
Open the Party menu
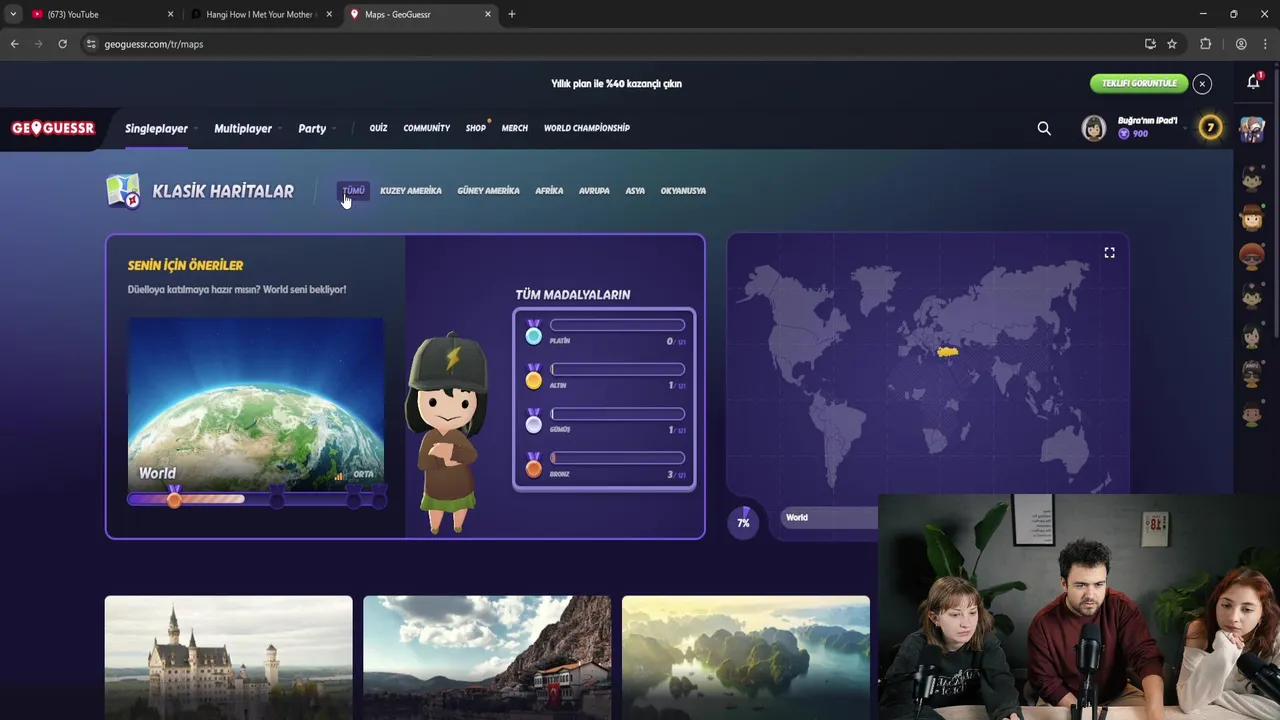pyautogui.click(x=312, y=129)
